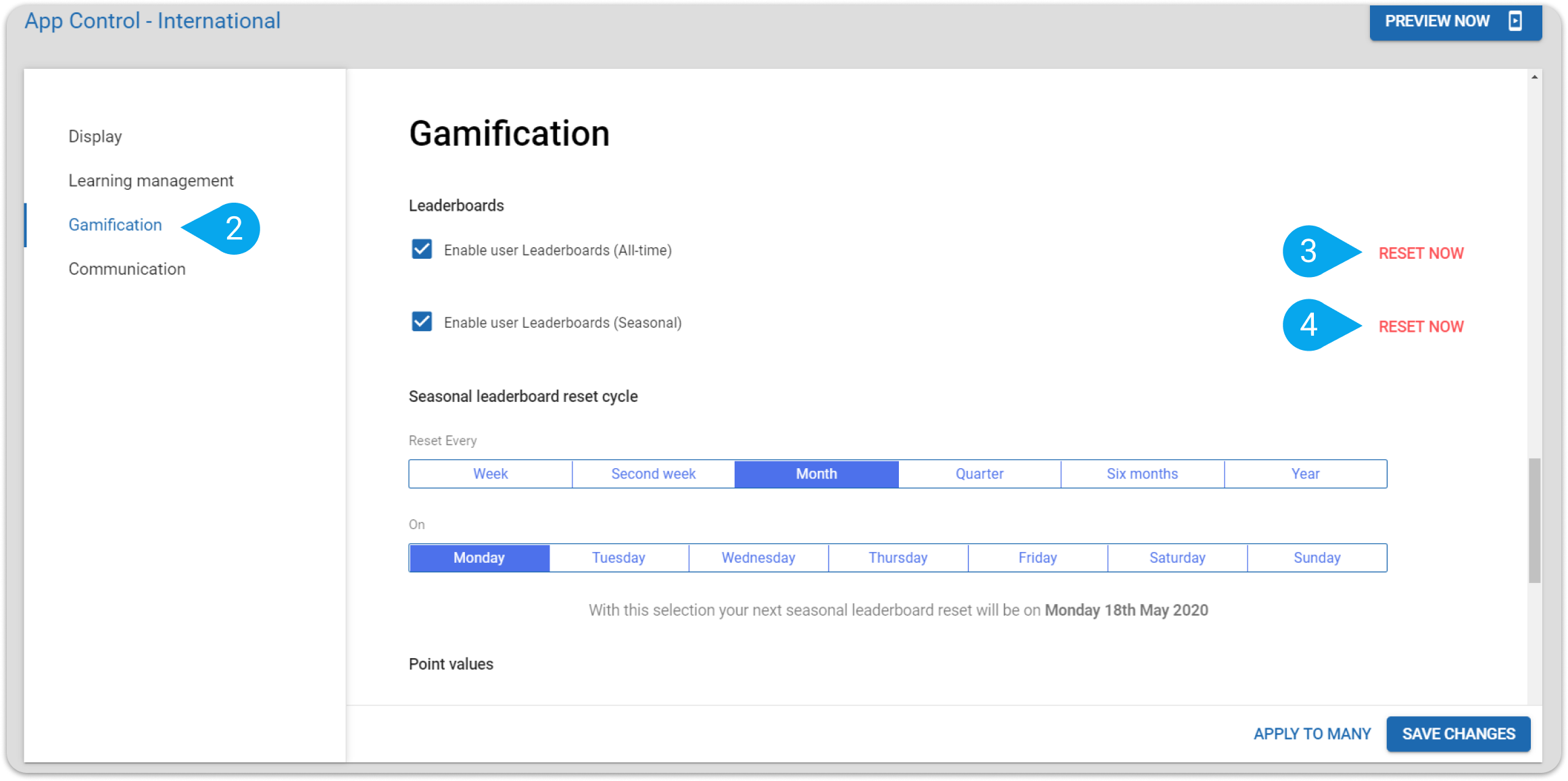The width and height of the screenshot is (1568, 781).
Task: Pick Sunday as reset day
Action: [x=1317, y=557]
